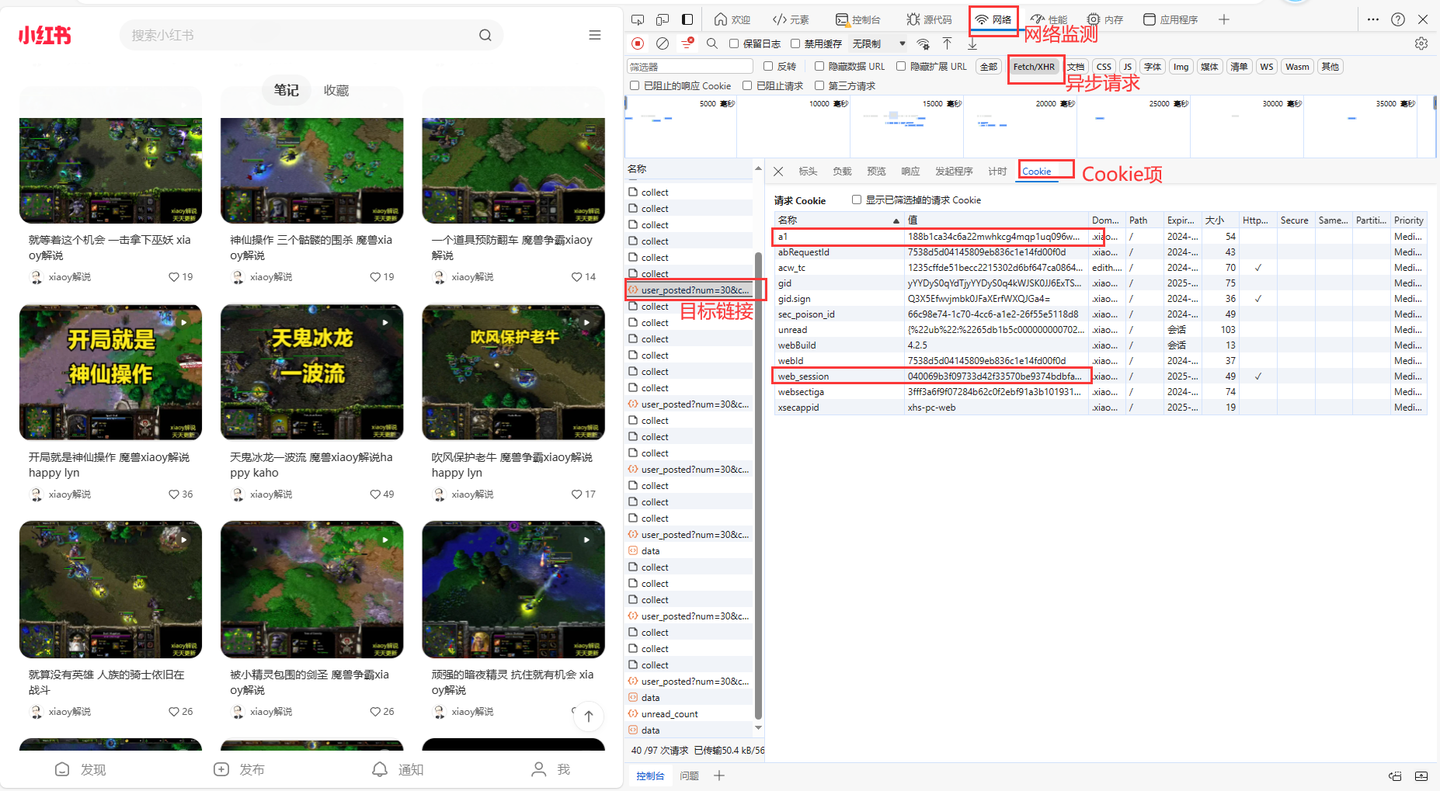Screen dimensions: 1440x791
Task: Click the 搜索小红书 search field
Action: click(x=300, y=35)
